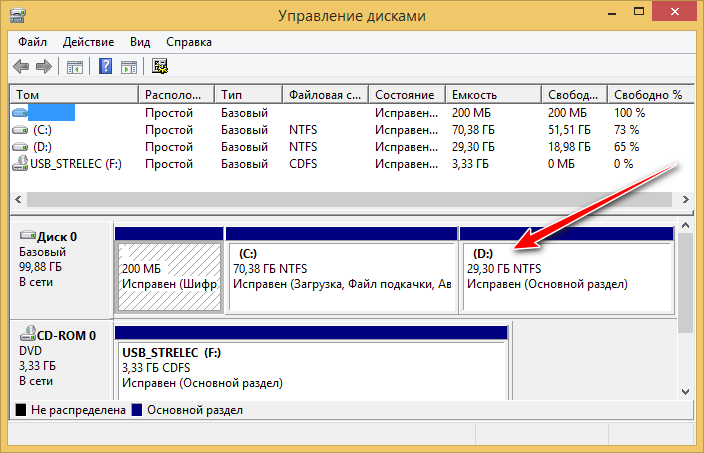Open Help via the question mark icon
This screenshot has width=704, height=453.
click(105, 67)
